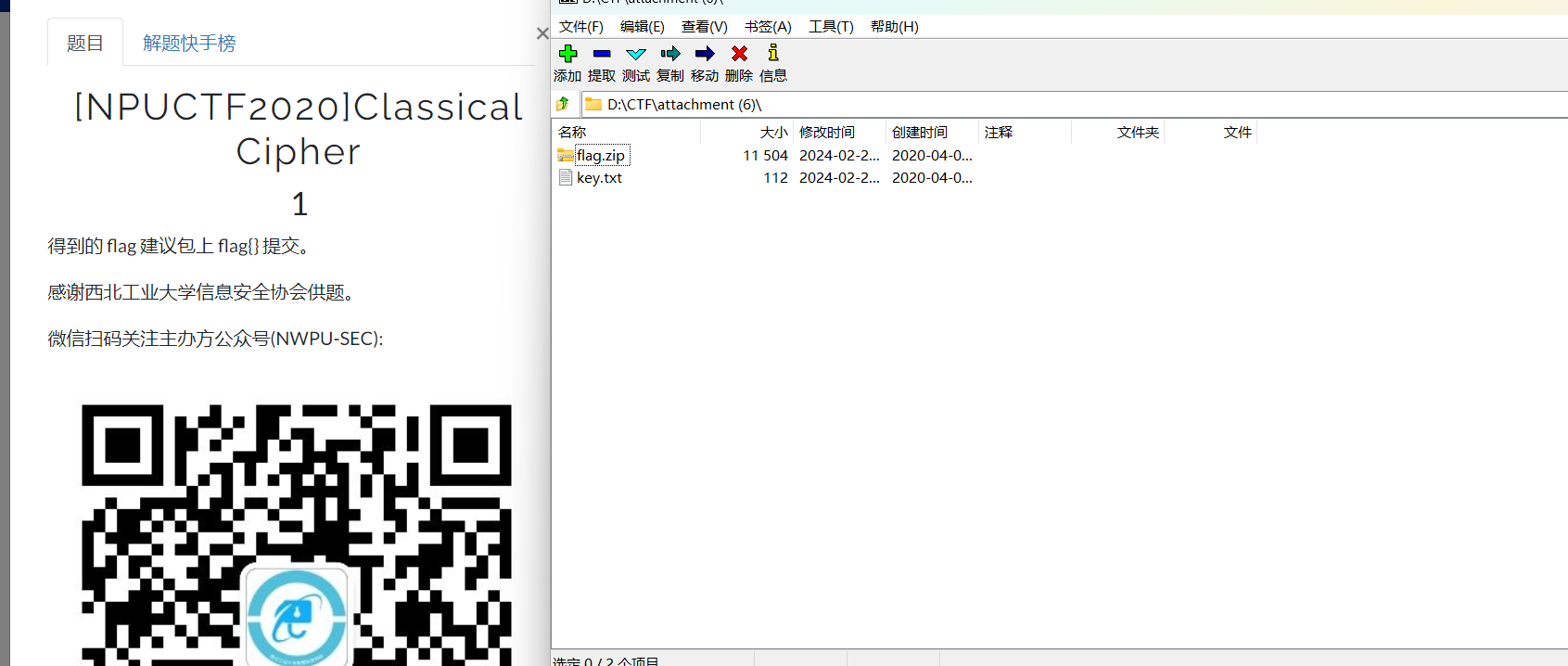Click the size value 112
1568x666 pixels.
775,178
